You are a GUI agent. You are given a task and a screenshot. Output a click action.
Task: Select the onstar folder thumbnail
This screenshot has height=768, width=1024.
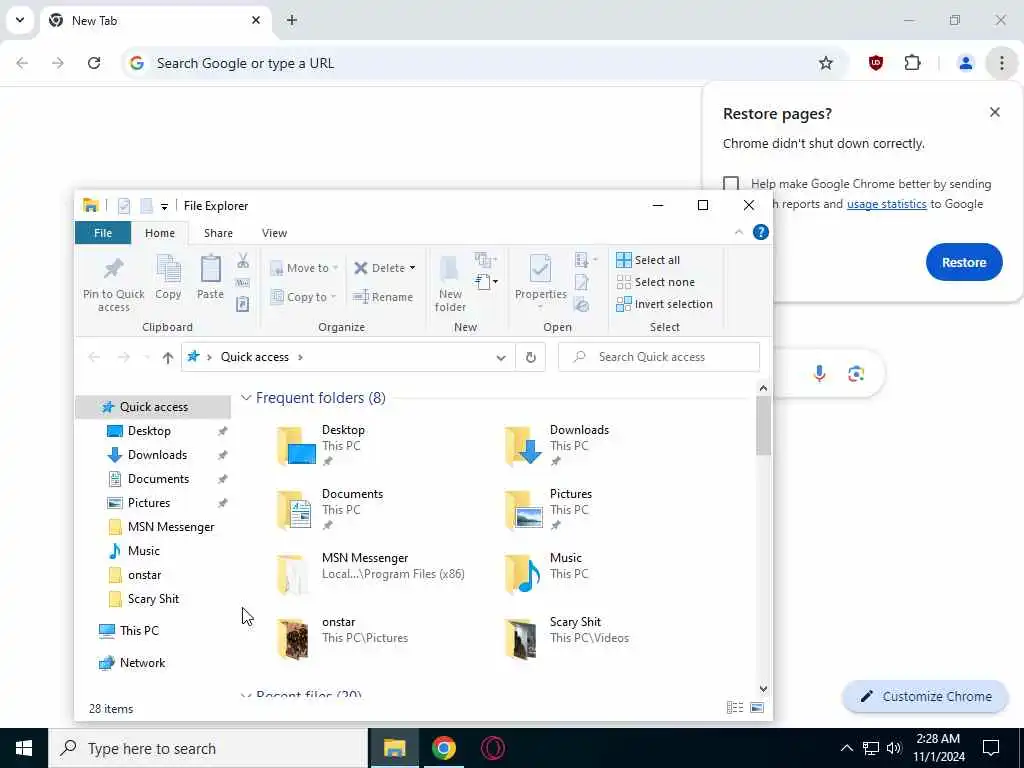pos(292,639)
